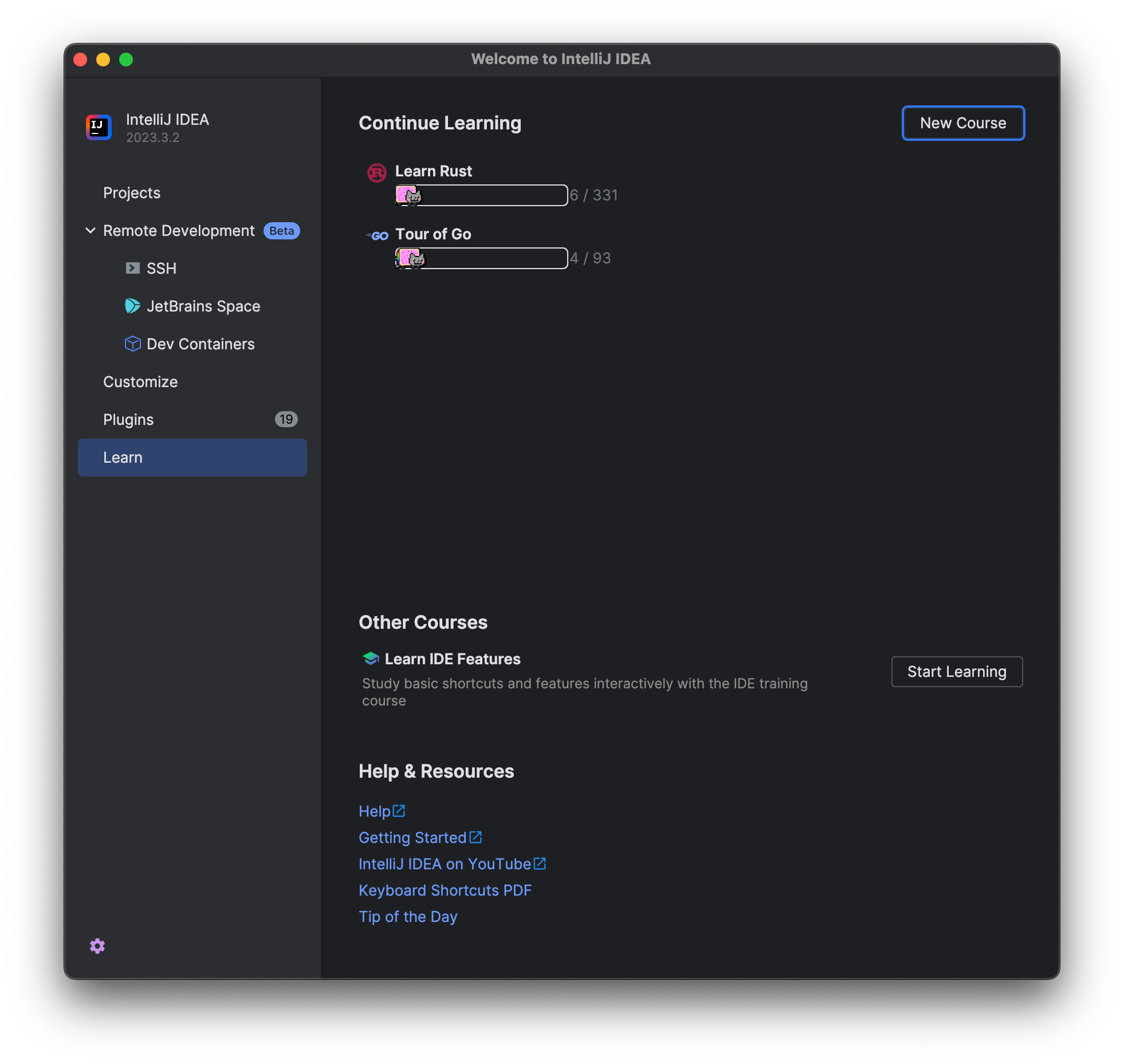Click the IntelliJ IDEA logo icon
Viewport: 1124px width, 1064px height.
pyautogui.click(x=99, y=127)
